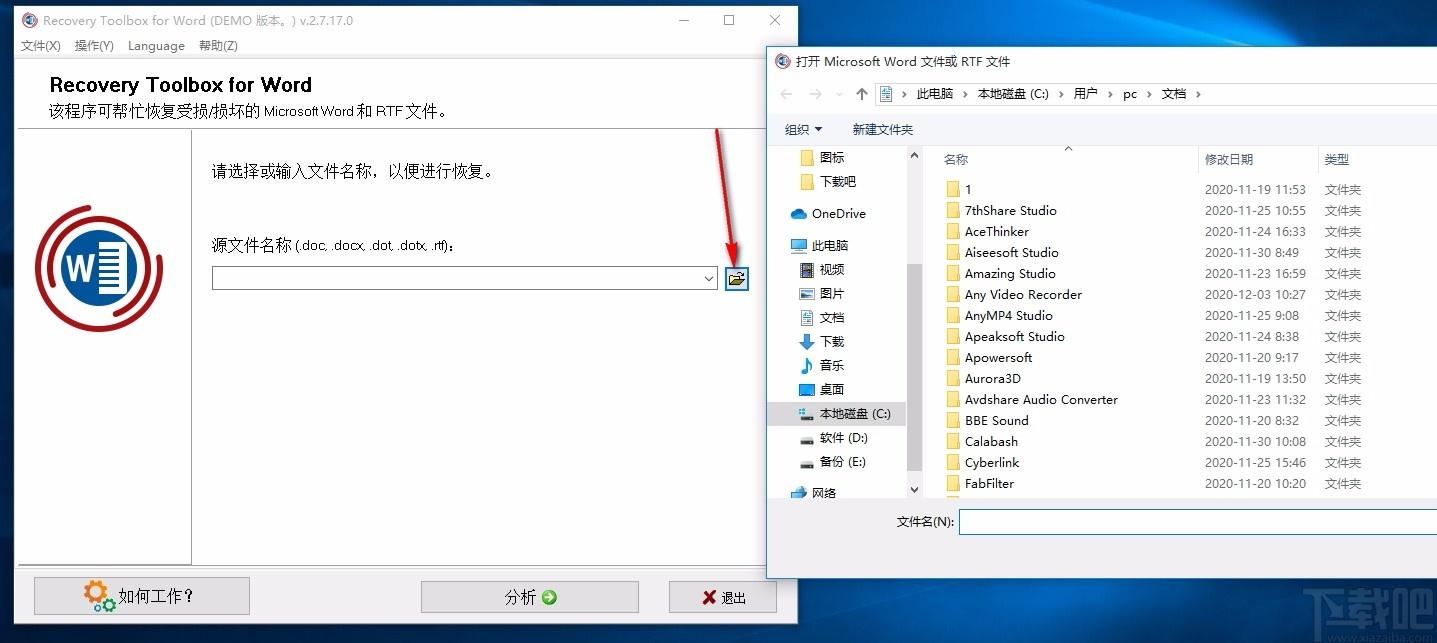Select the 图标 folder in navigation pane
This screenshot has height=643, width=1437.
[x=832, y=158]
